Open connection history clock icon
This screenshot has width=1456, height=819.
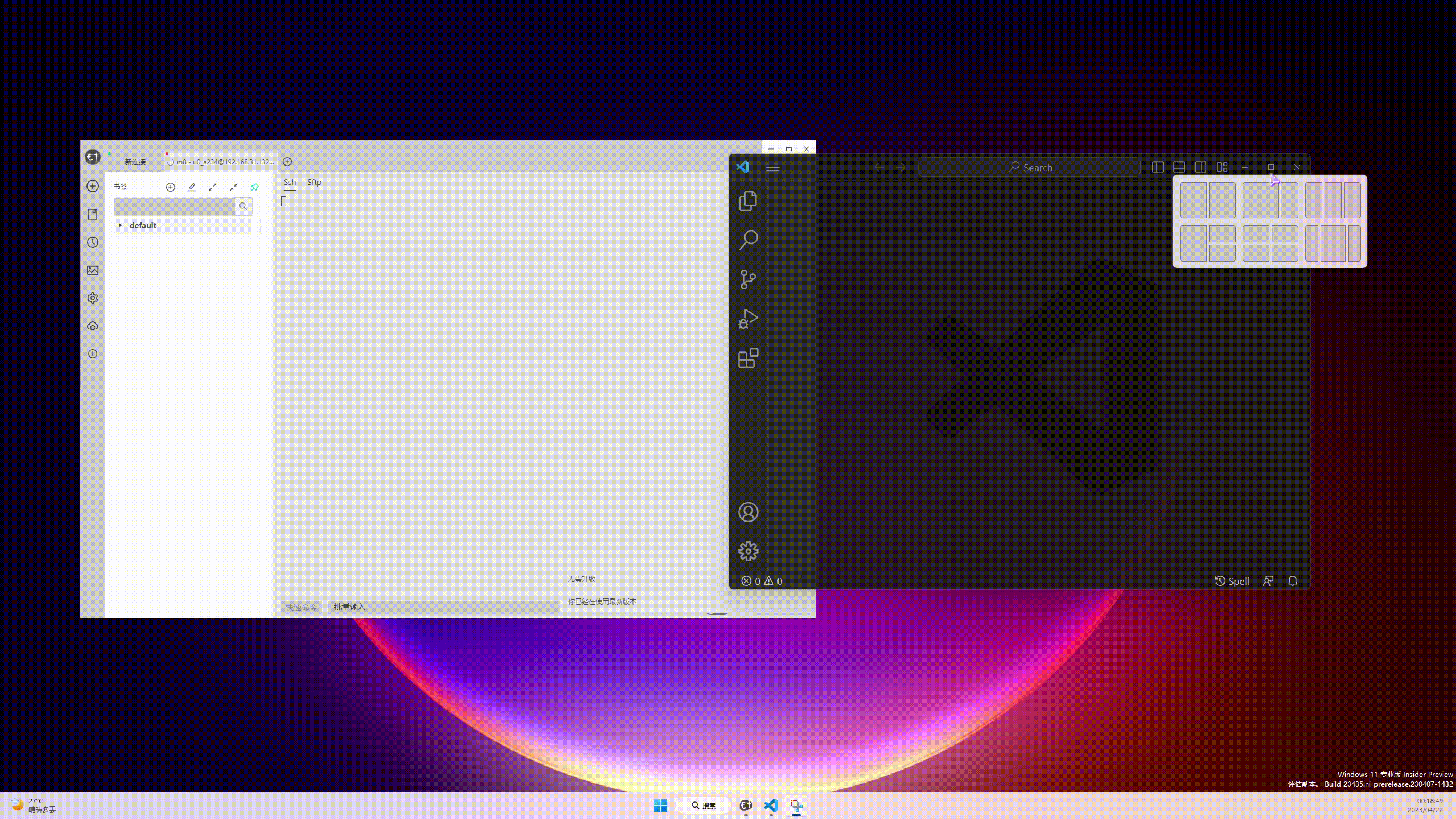(x=93, y=242)
